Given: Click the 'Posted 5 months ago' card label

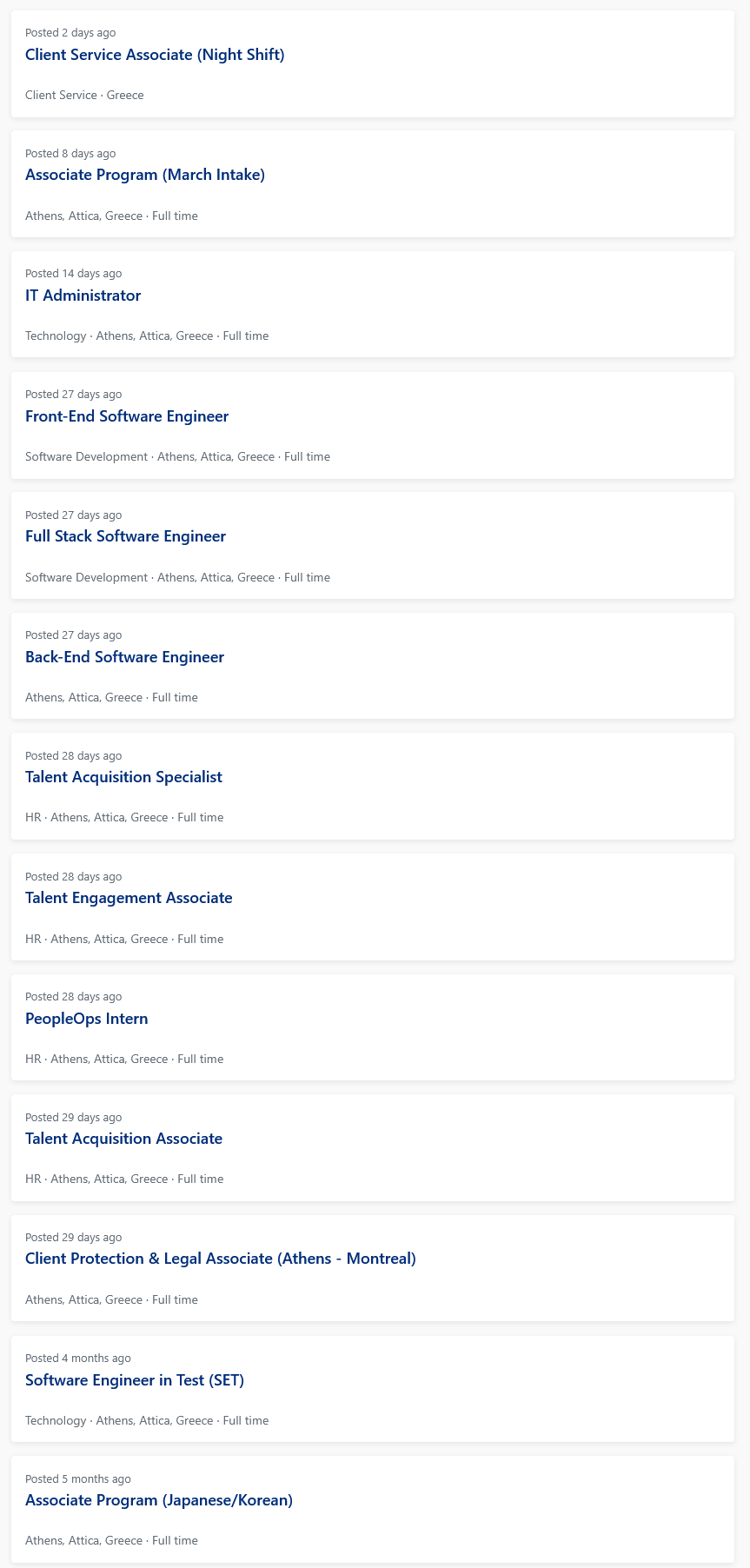Looking at the screenshot, I should 78,1478.
